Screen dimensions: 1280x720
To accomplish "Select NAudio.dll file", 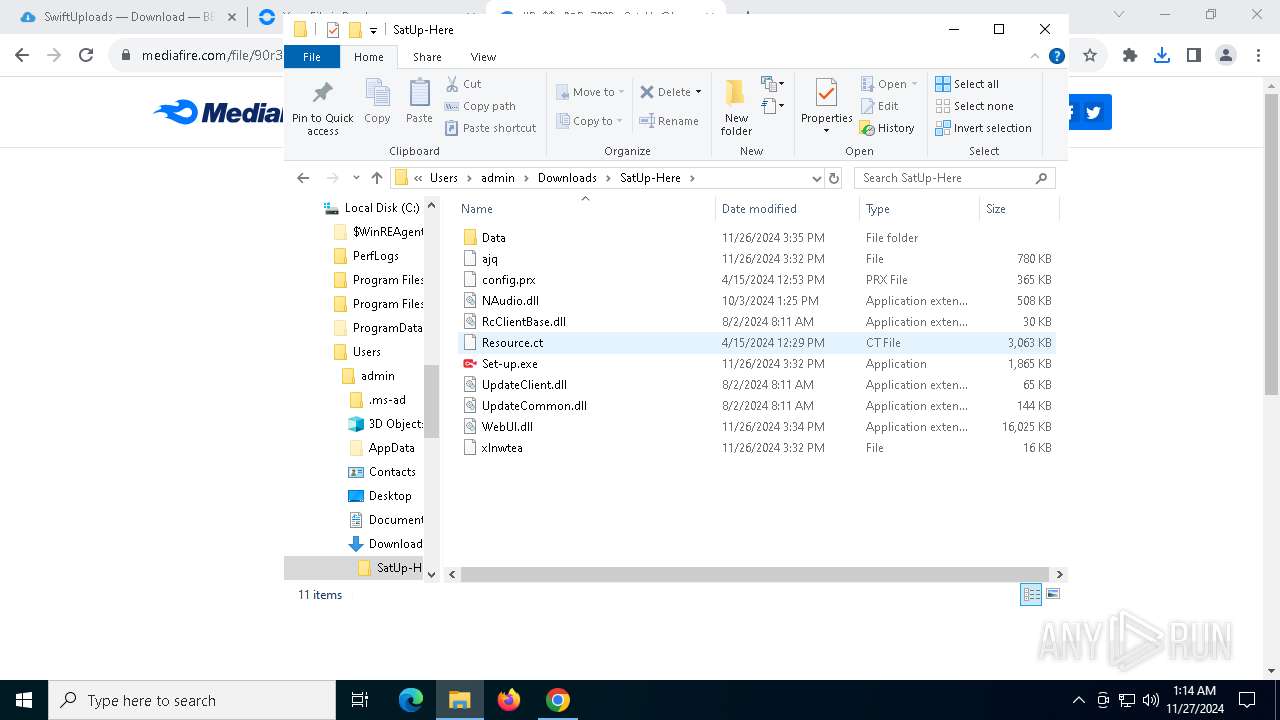I will (x=757, y=301).
